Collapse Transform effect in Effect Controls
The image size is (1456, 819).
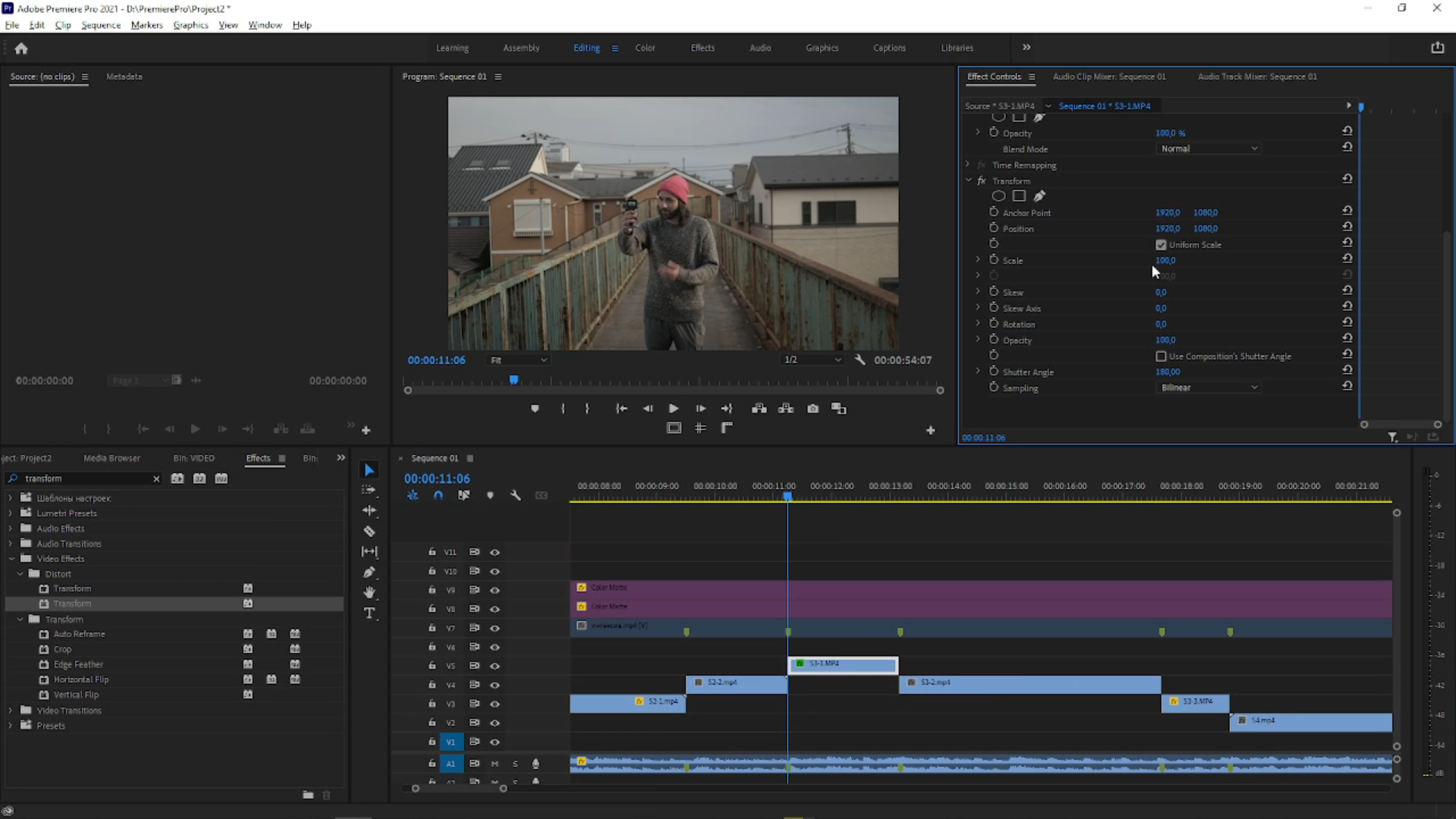[x=968, y=180]
